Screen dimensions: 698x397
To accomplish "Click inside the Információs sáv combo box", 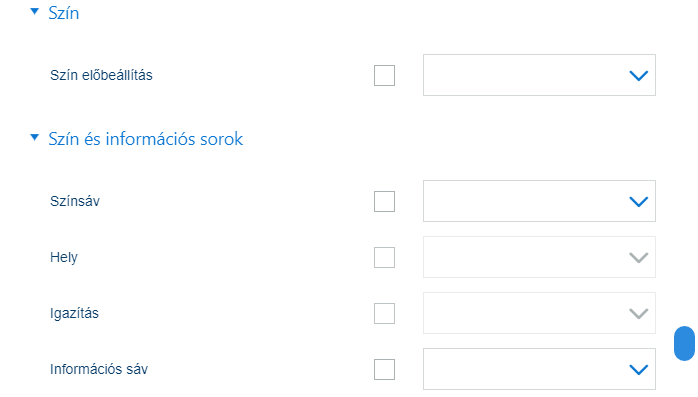I will point(539,369).
